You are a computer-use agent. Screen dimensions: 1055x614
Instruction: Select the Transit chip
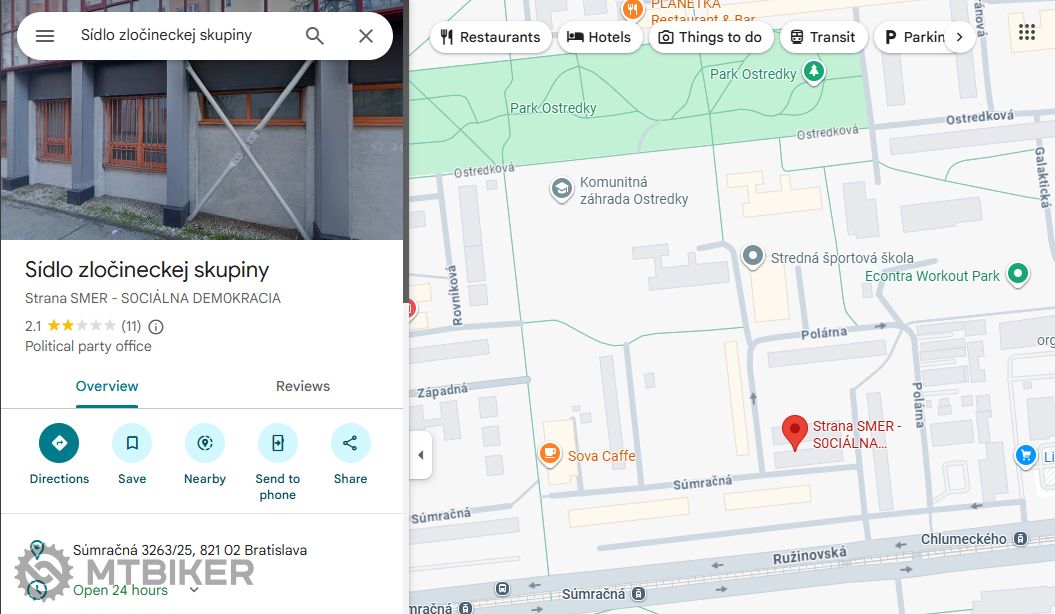tap(823, 37)
